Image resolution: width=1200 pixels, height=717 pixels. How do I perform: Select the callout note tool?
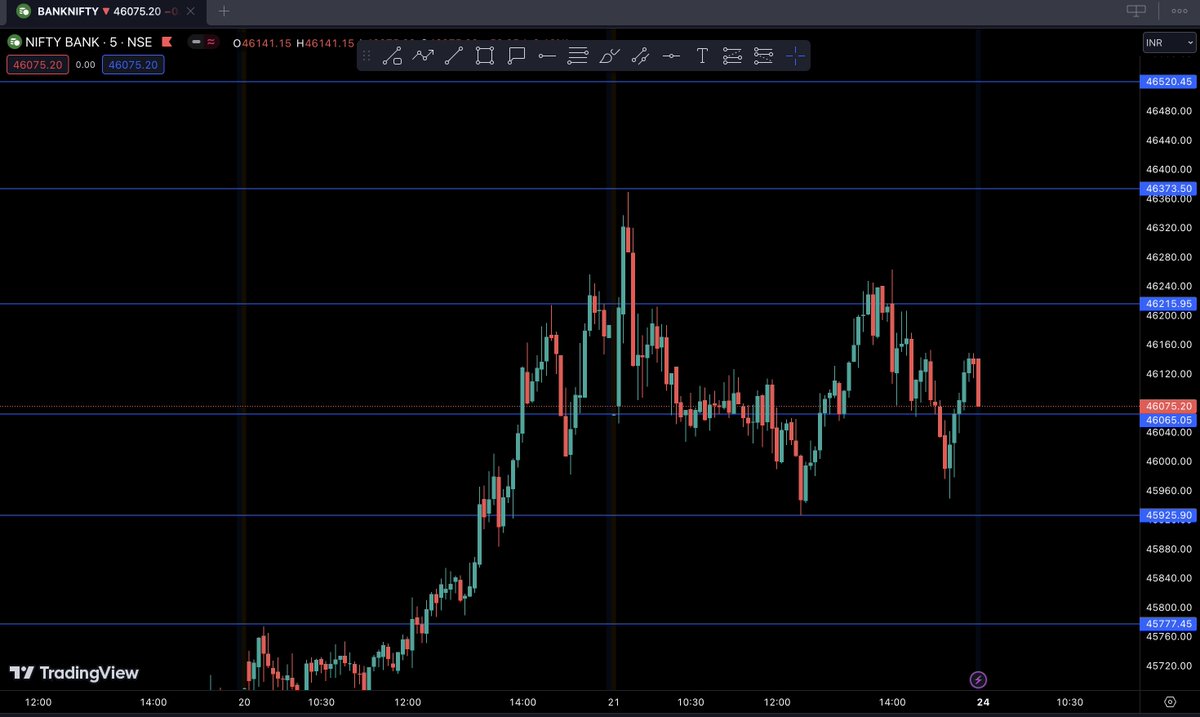click(x=516, y=56)
